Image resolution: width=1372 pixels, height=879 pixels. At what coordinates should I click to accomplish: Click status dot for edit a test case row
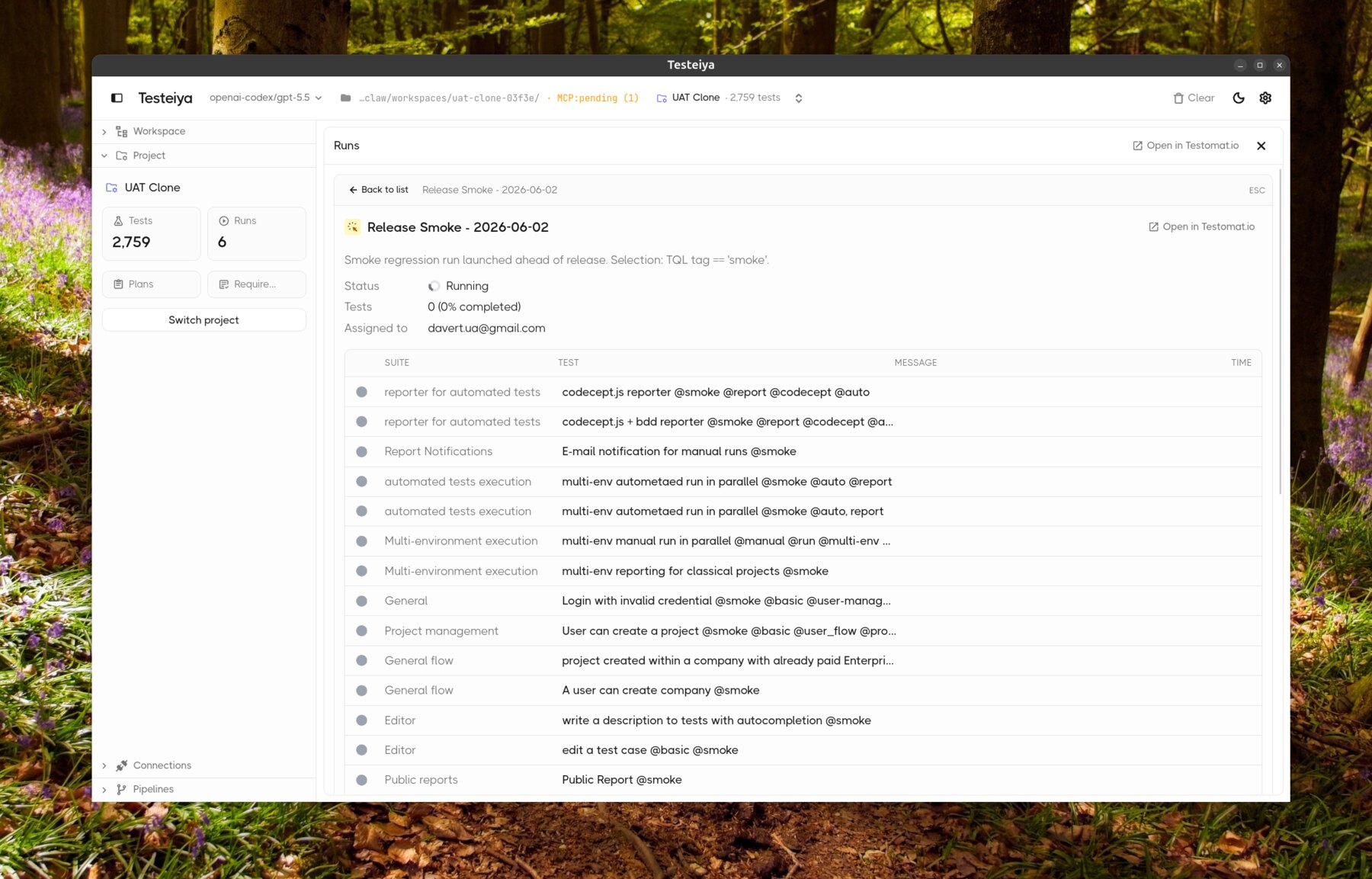click(x=362, y=749)
